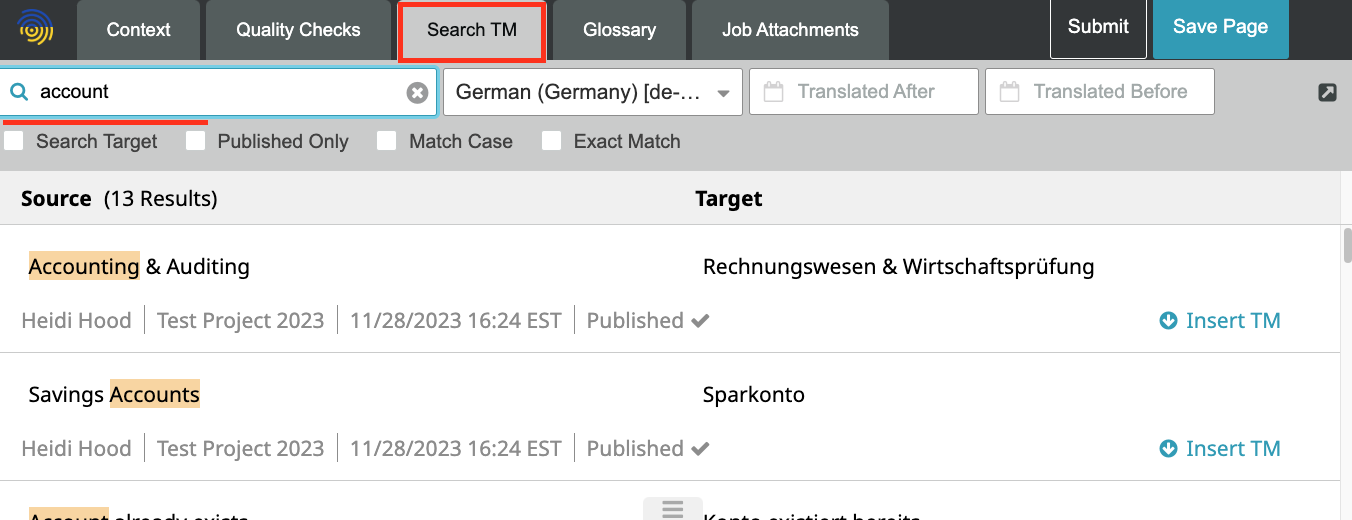Switch to the Glossary tab
Image resolution: width=1352 pixels, height=520 pixels.
click(619, 30)
